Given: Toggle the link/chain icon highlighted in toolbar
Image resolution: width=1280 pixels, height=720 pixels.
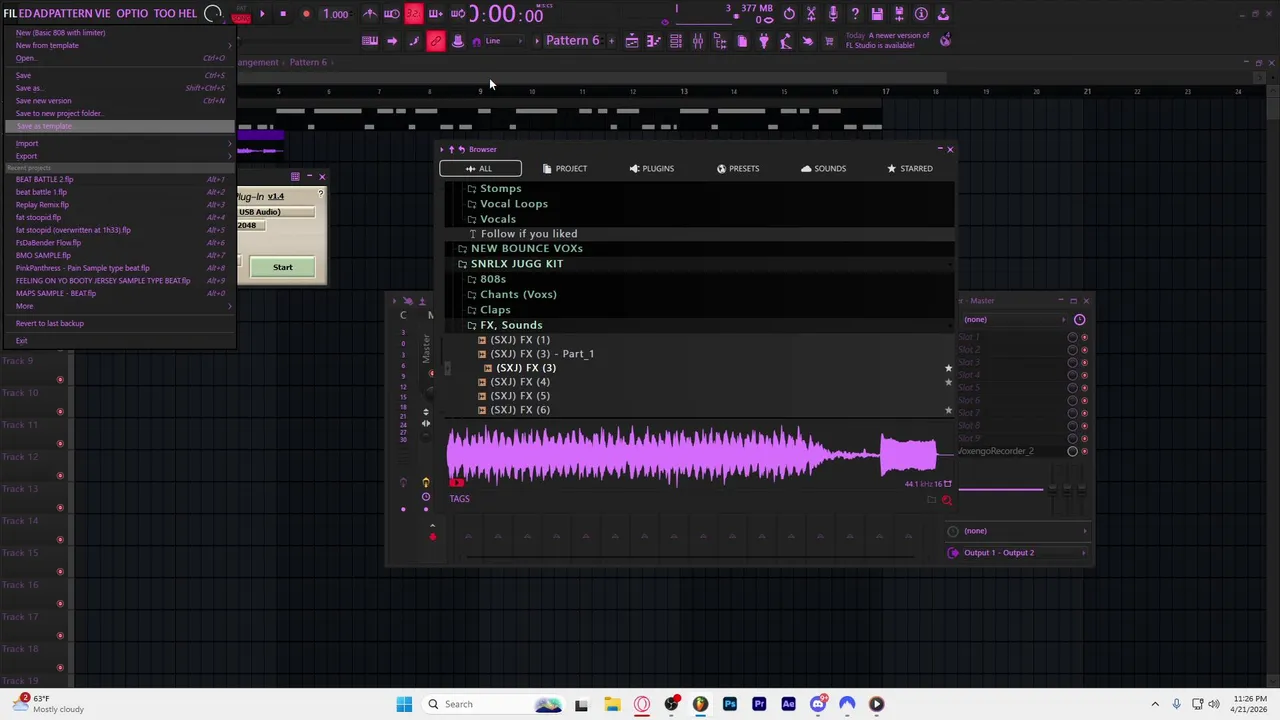Looking at the screenshot, I should pos(435,41).
